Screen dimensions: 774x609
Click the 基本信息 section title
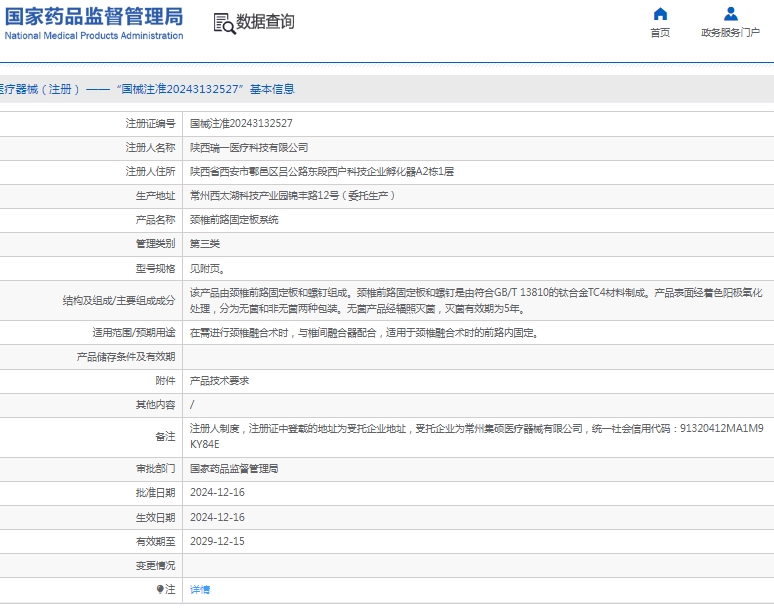272,89
